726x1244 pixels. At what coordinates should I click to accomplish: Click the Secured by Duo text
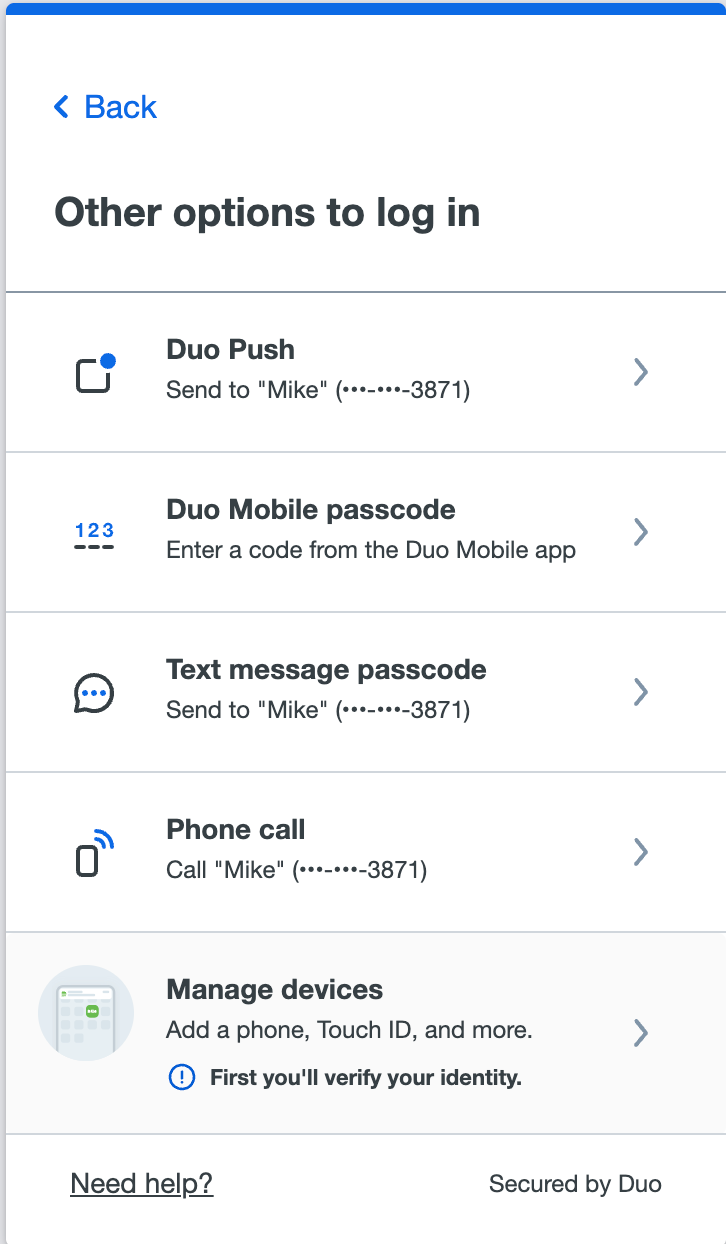coord(575,1184)
